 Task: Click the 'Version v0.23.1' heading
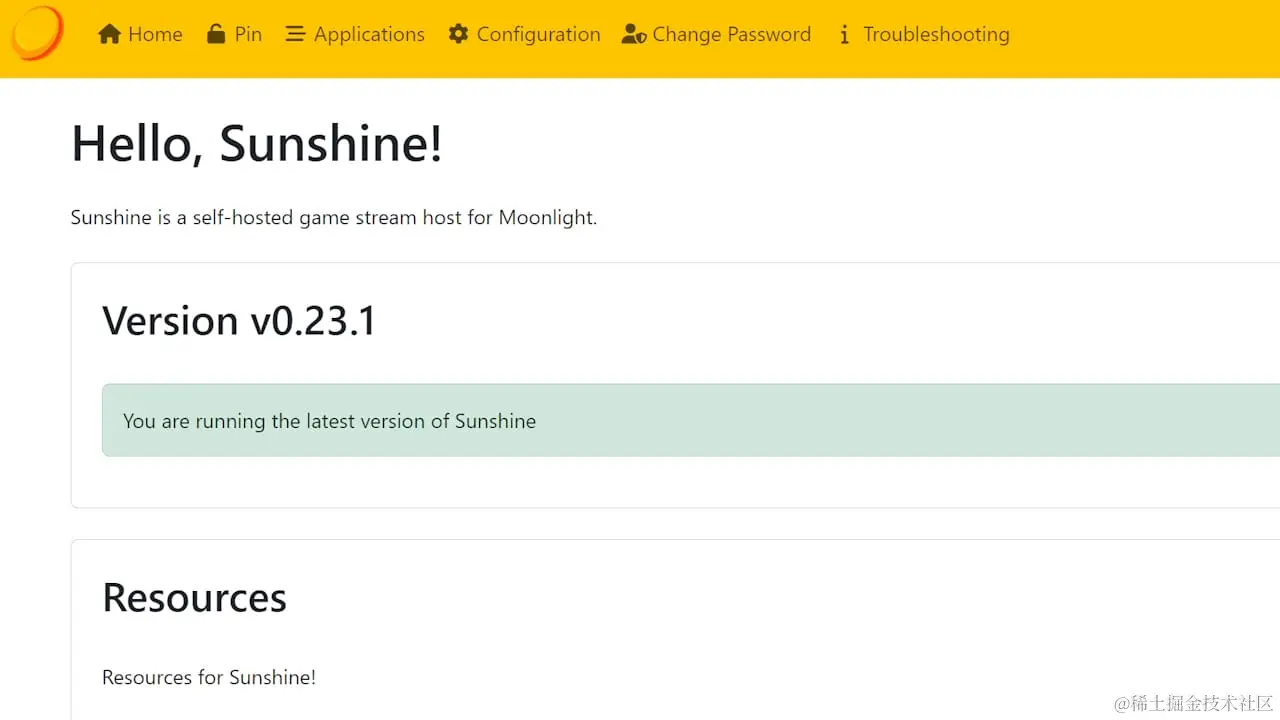[239, 321]
